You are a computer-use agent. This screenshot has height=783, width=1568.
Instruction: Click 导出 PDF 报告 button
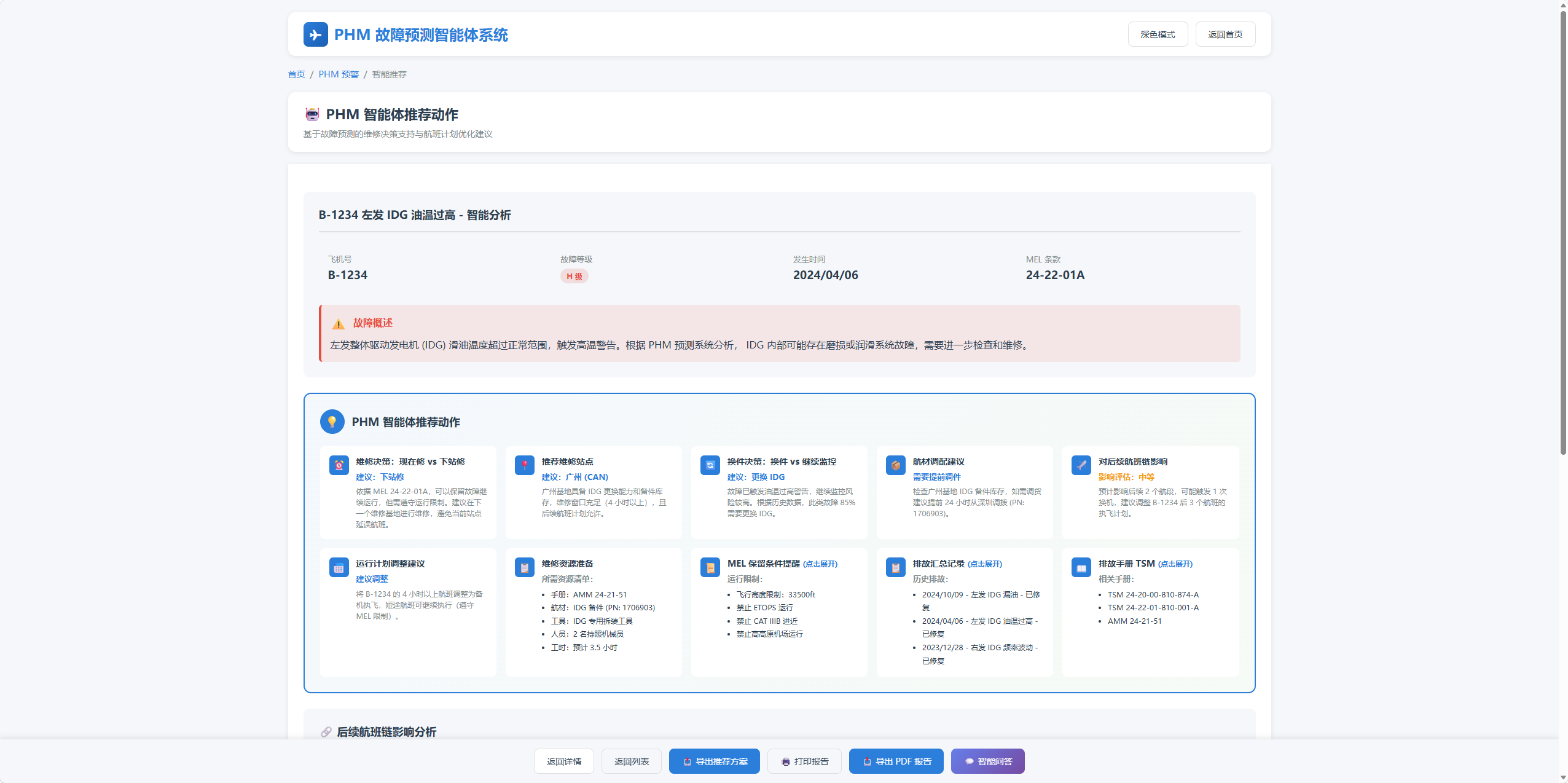coord(896,761)
